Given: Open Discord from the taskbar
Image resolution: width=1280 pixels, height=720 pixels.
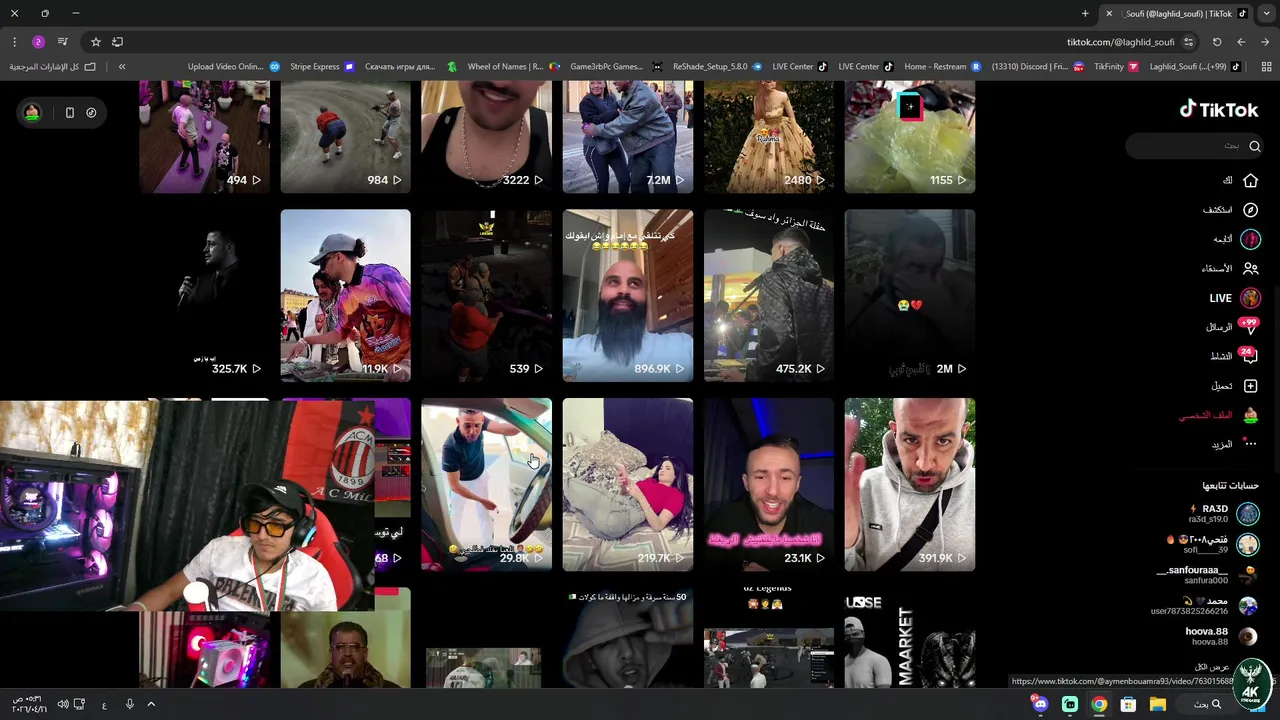Looking at the screenshot, I should coord(1040,704).
